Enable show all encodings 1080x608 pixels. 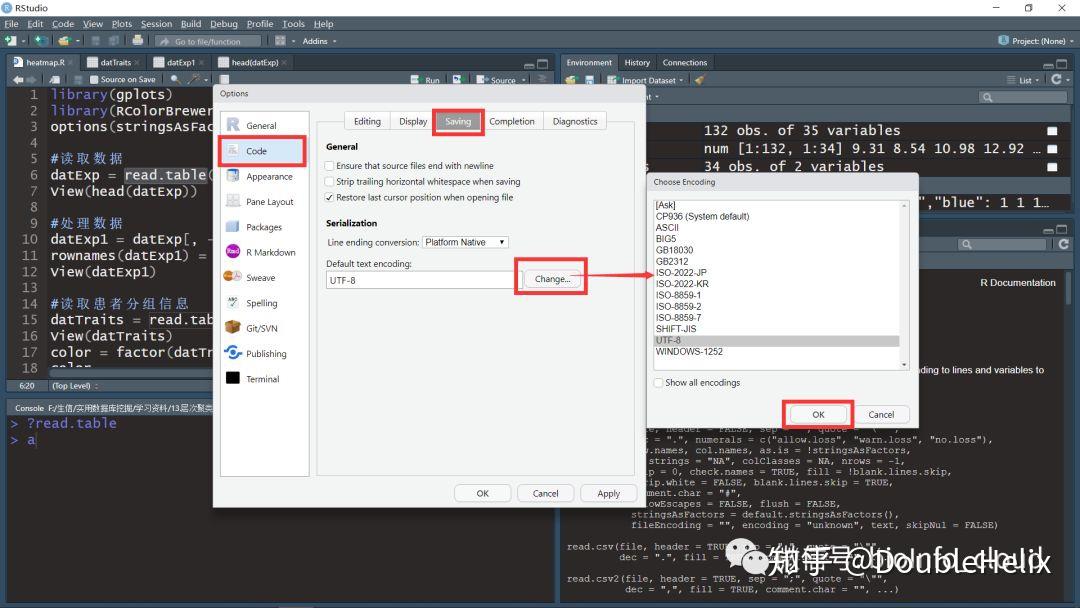[658, 382]
